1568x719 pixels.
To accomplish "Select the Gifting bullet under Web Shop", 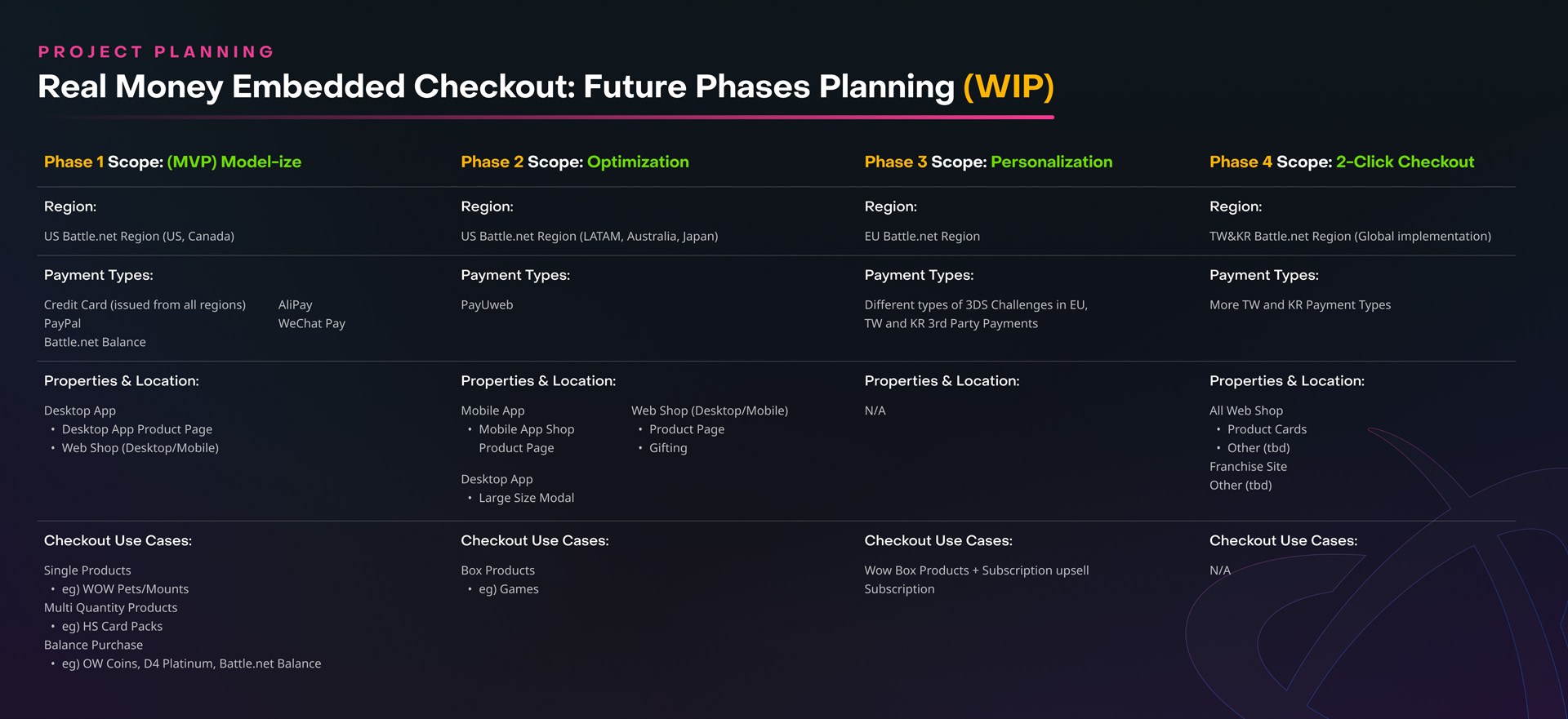I will coord(668,448).
